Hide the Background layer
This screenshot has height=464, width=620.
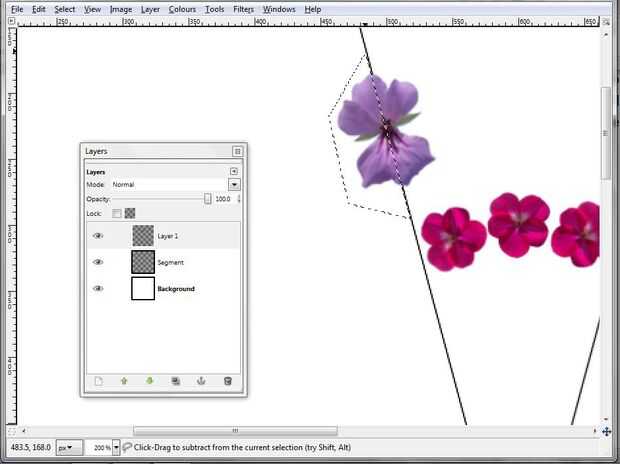(x=98, y=288)
